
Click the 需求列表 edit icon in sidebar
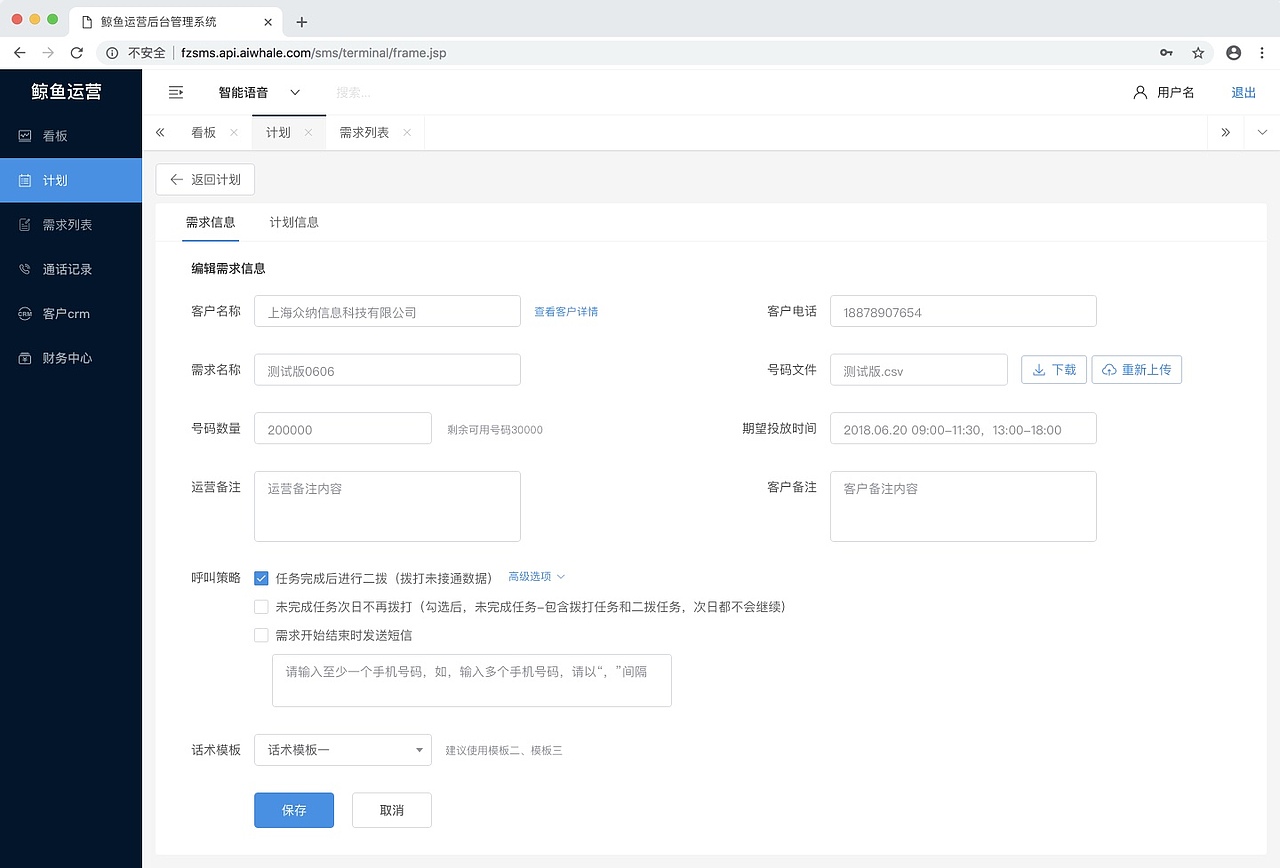pos(25,225)
